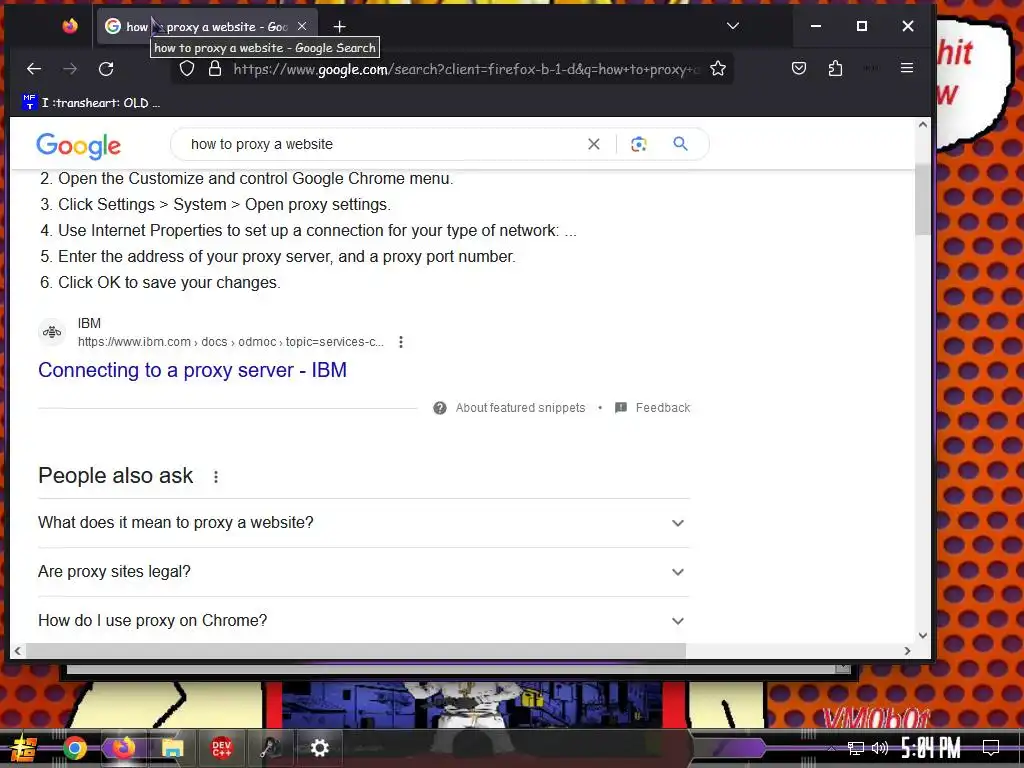Expand the list all tabs dropdown arrow
The image size is (1024, 768).
(x=733, y=26)
